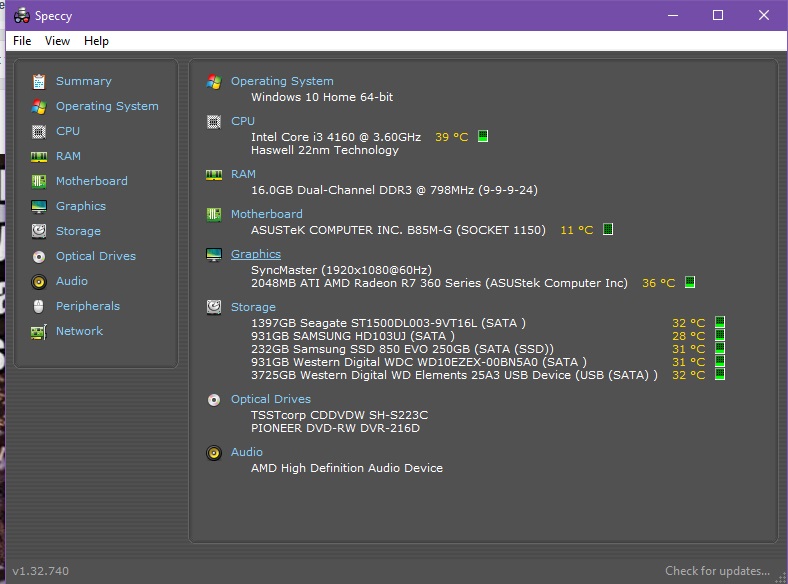
Task: Click the RAM stick icon in sidebar
Action: coord(39,157)
